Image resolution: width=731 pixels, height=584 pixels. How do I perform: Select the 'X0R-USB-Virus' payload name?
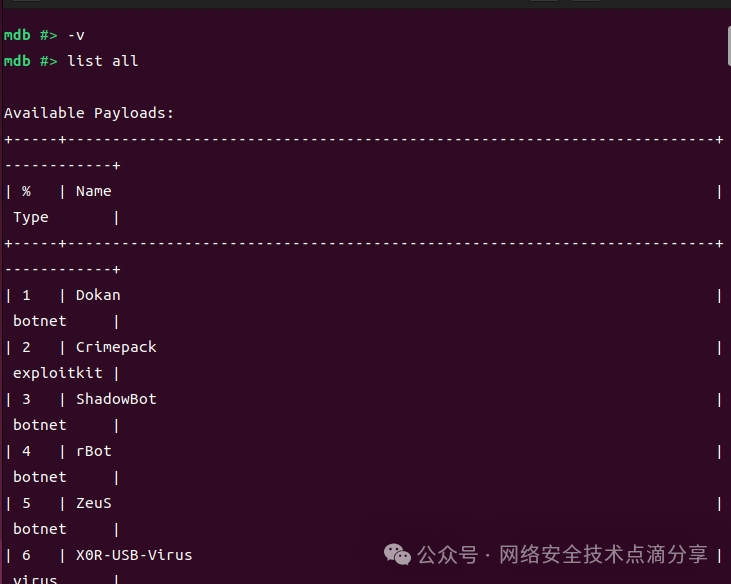pos(134,555)
